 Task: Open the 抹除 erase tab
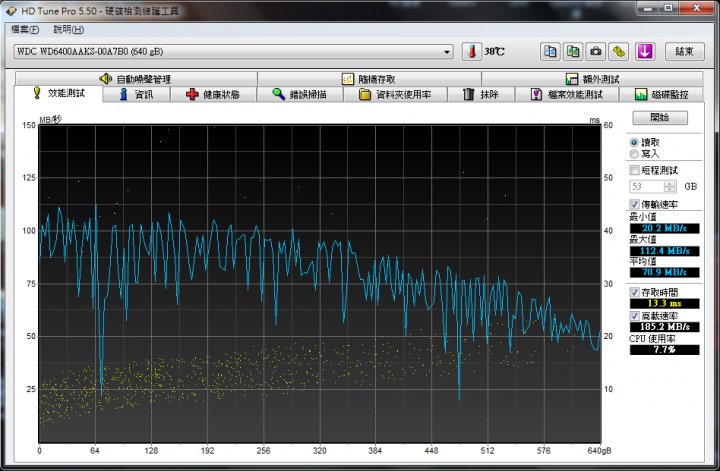[x=481, y=95]
